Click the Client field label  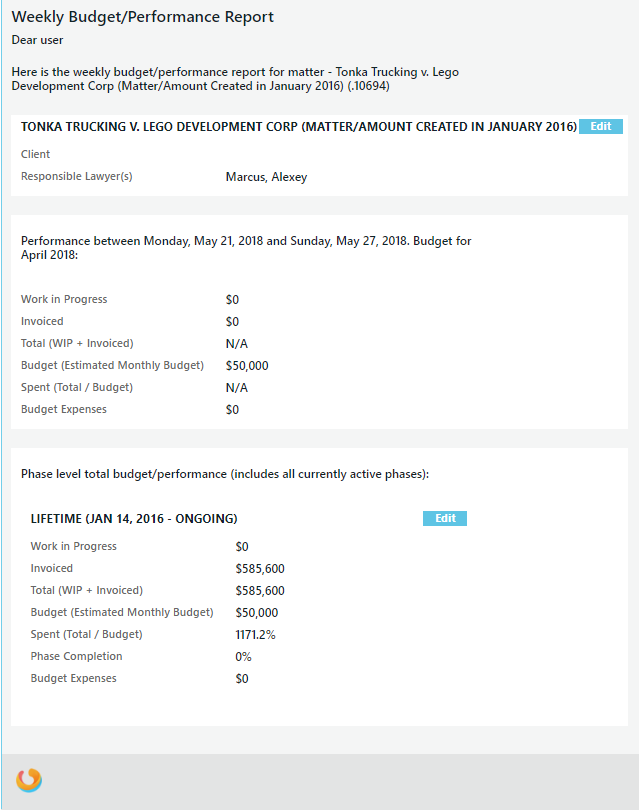[x=36, y=155]
